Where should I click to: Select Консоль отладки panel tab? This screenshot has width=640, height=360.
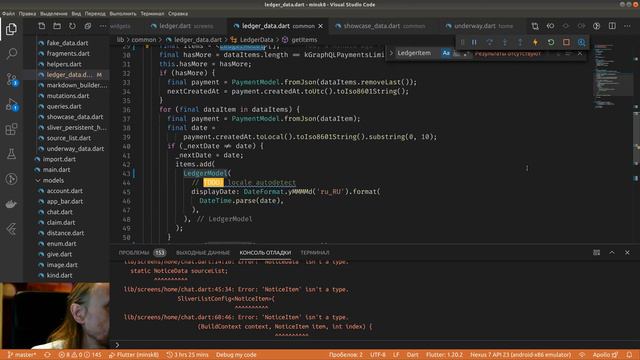pos(265,253)
